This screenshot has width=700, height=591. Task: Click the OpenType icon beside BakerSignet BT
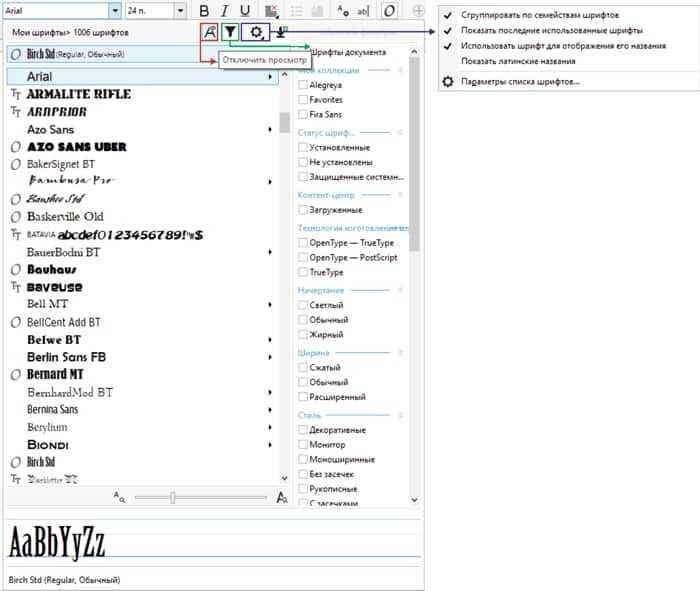[16, 164]
